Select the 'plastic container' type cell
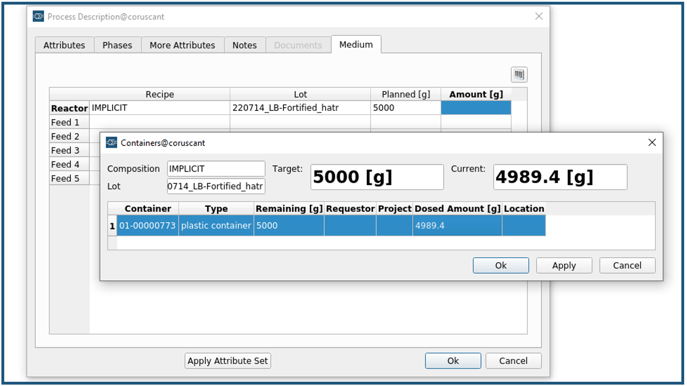The image size is (687, 386). [x=216, y=226]
